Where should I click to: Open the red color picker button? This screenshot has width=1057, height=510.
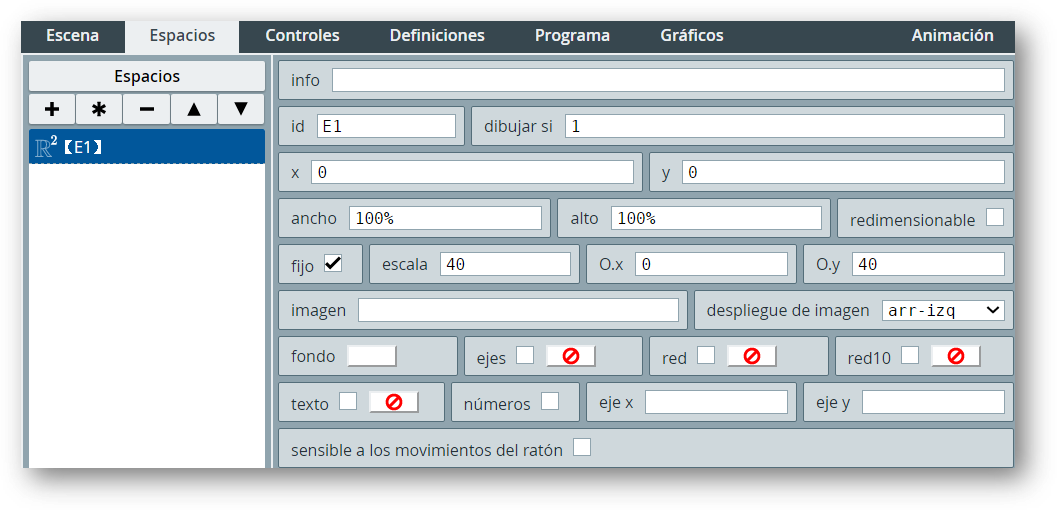tap(752, 356)
